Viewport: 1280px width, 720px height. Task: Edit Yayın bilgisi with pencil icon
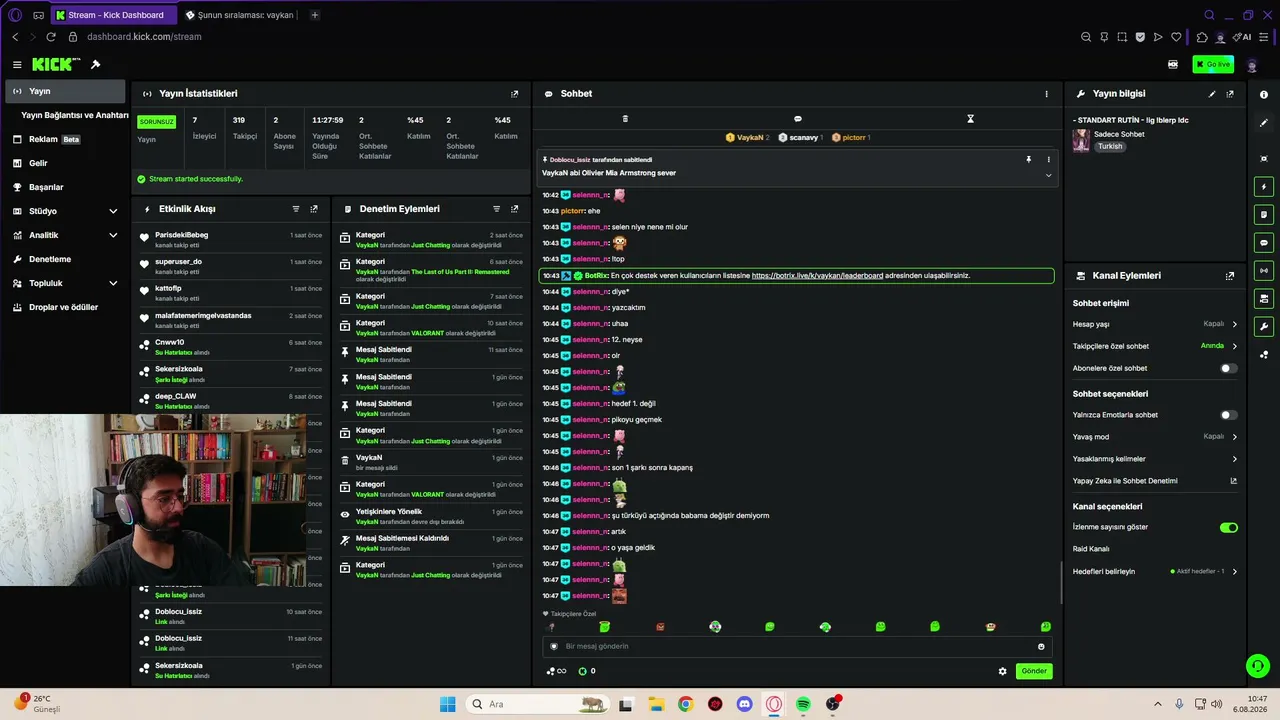pyautogui.click(x=1212, y=94)
